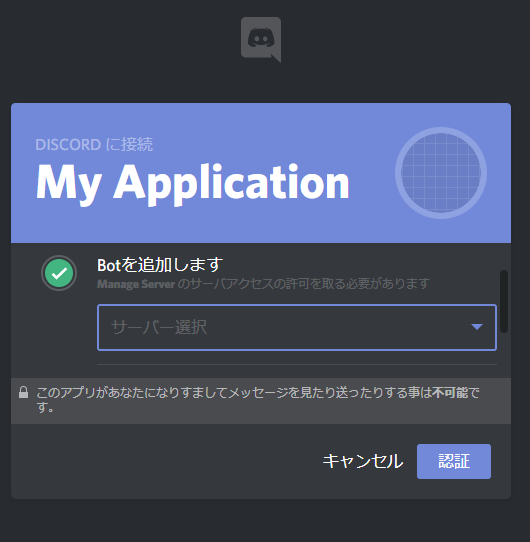This screenshot has width=530, height=542.
Task: Open the サーバー選択 dropdown
Action: pyautogui.click(x=297, y=327)
